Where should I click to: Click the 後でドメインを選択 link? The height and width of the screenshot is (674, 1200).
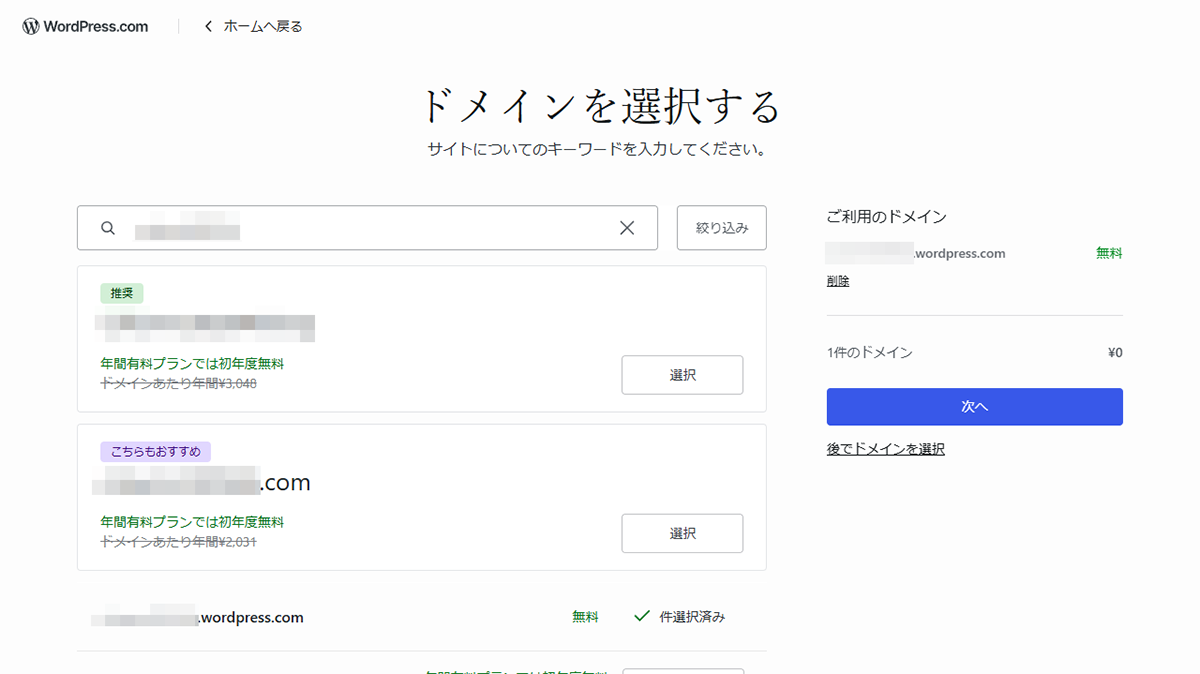pyautogui.click(x=885, y=448)
